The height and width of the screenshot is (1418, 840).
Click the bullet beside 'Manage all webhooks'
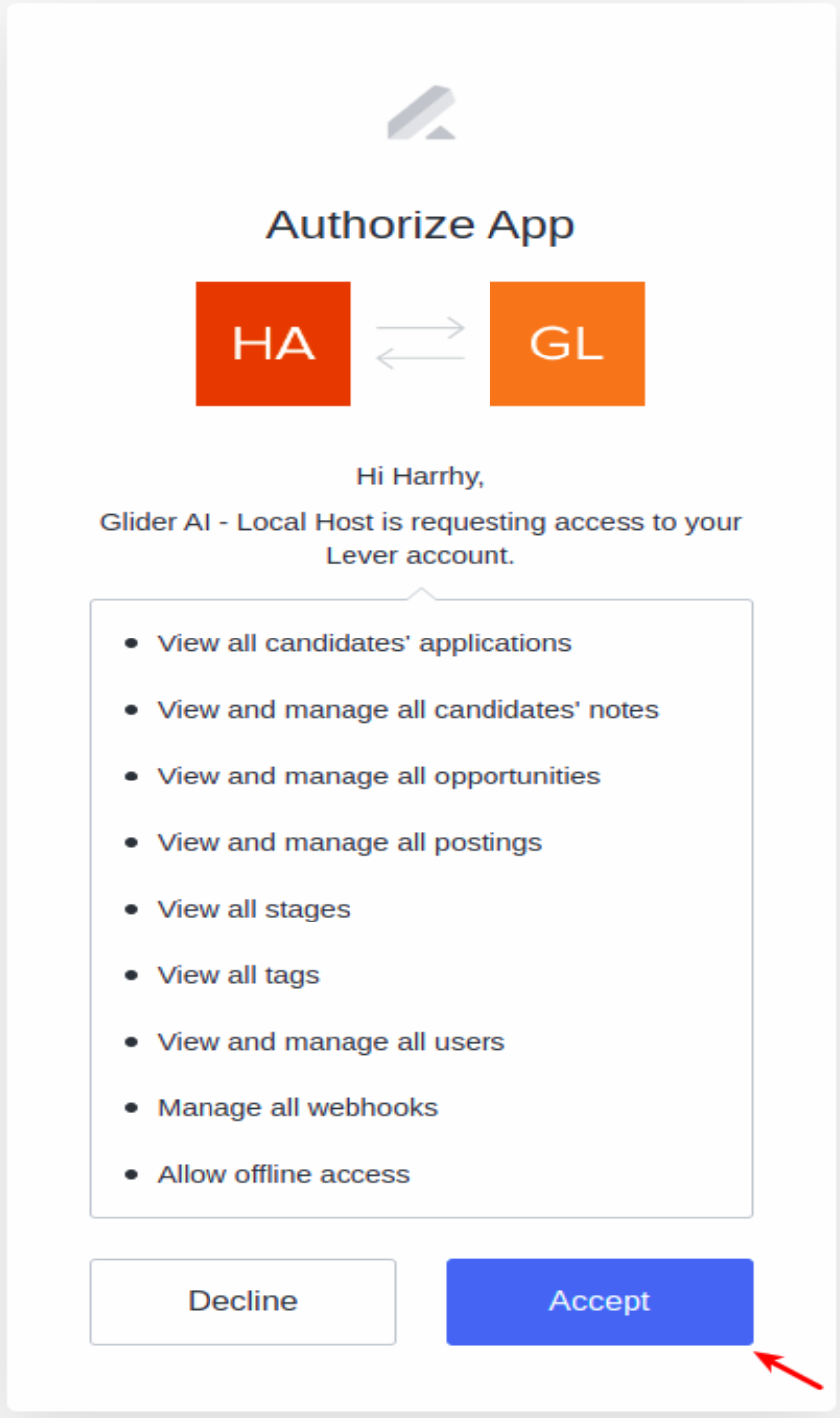(130, 1108)
